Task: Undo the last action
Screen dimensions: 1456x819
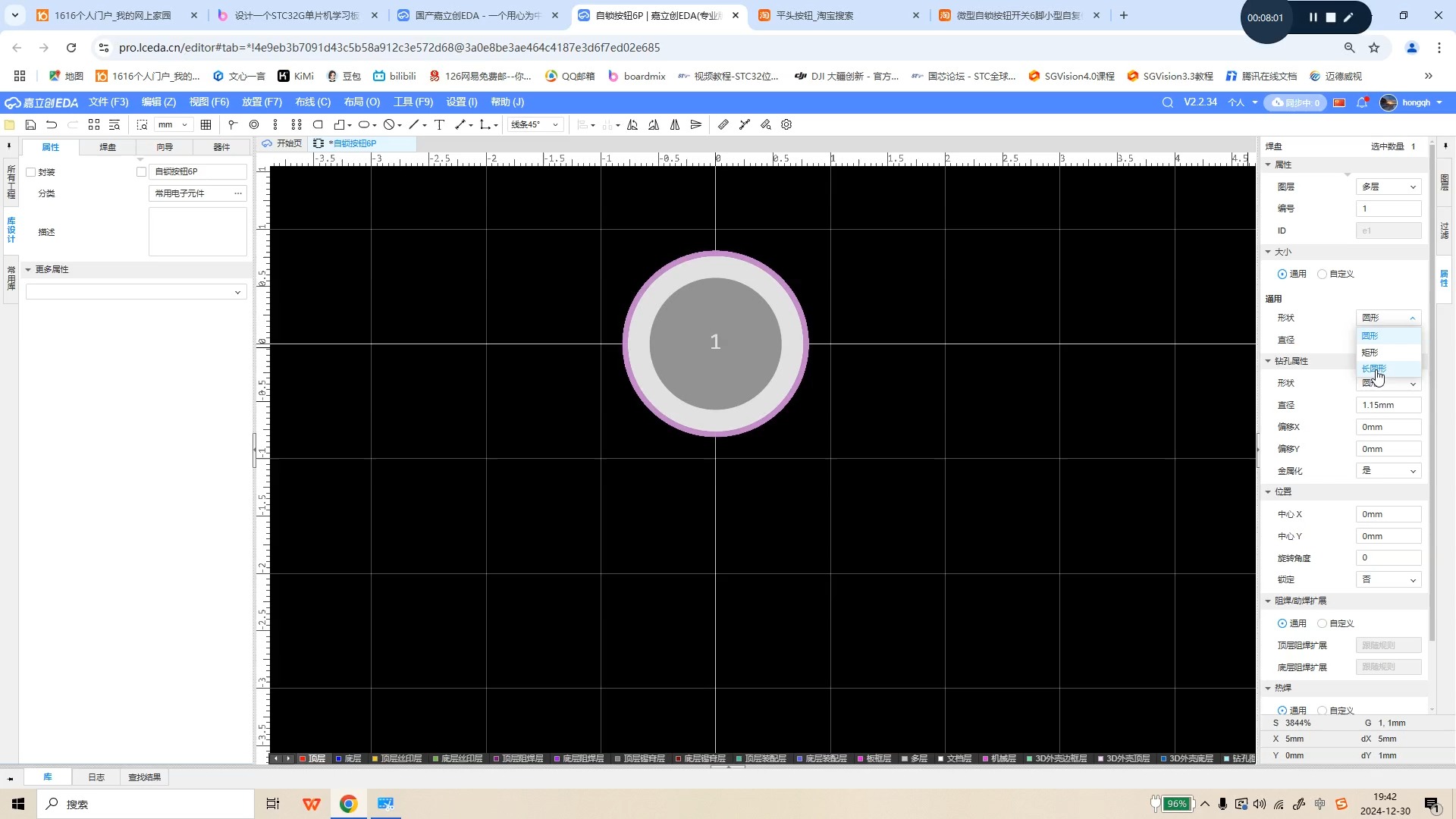Action: click(x=52, y=124)
